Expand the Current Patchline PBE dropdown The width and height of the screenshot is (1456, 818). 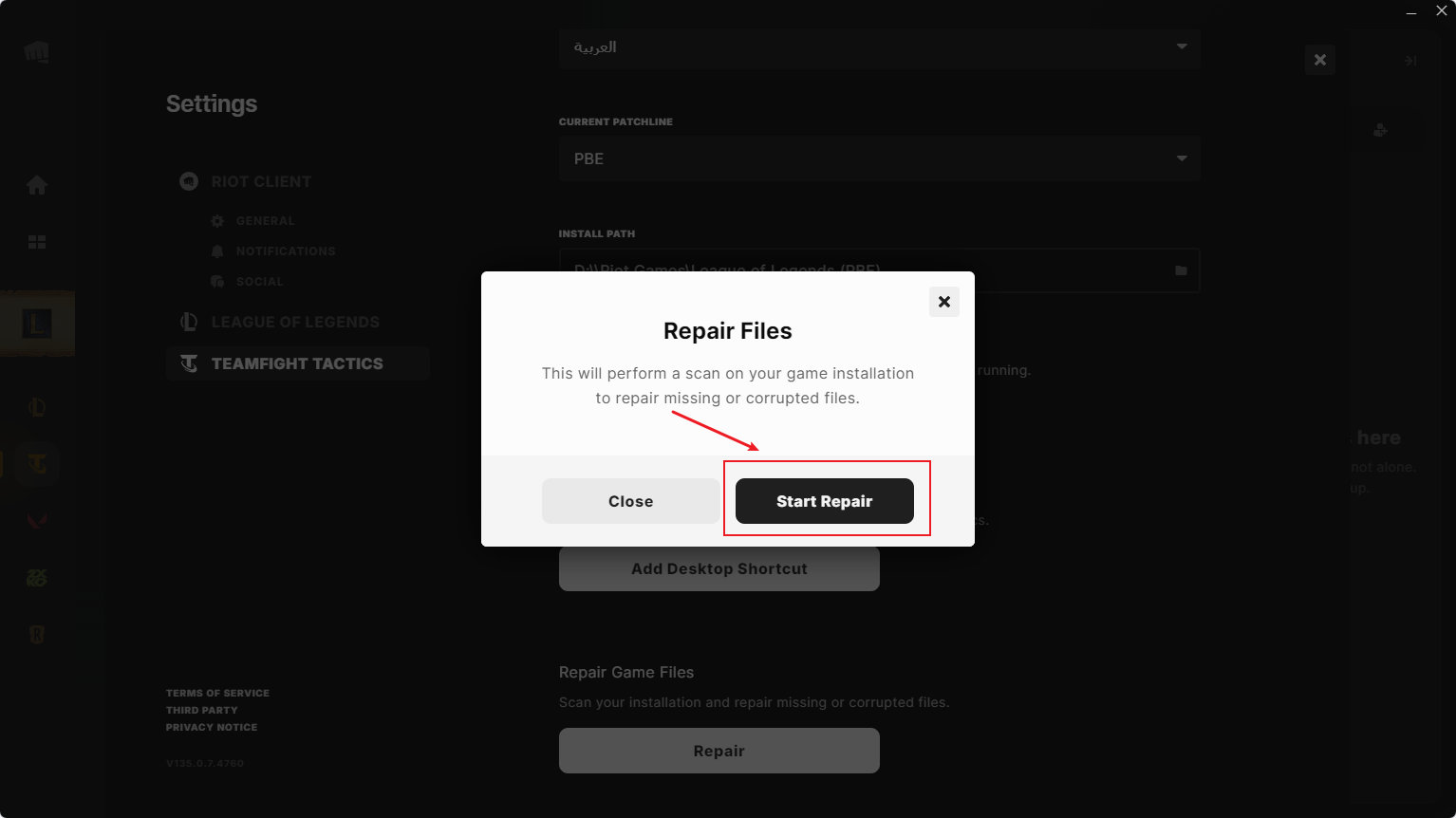coord(879,158)
